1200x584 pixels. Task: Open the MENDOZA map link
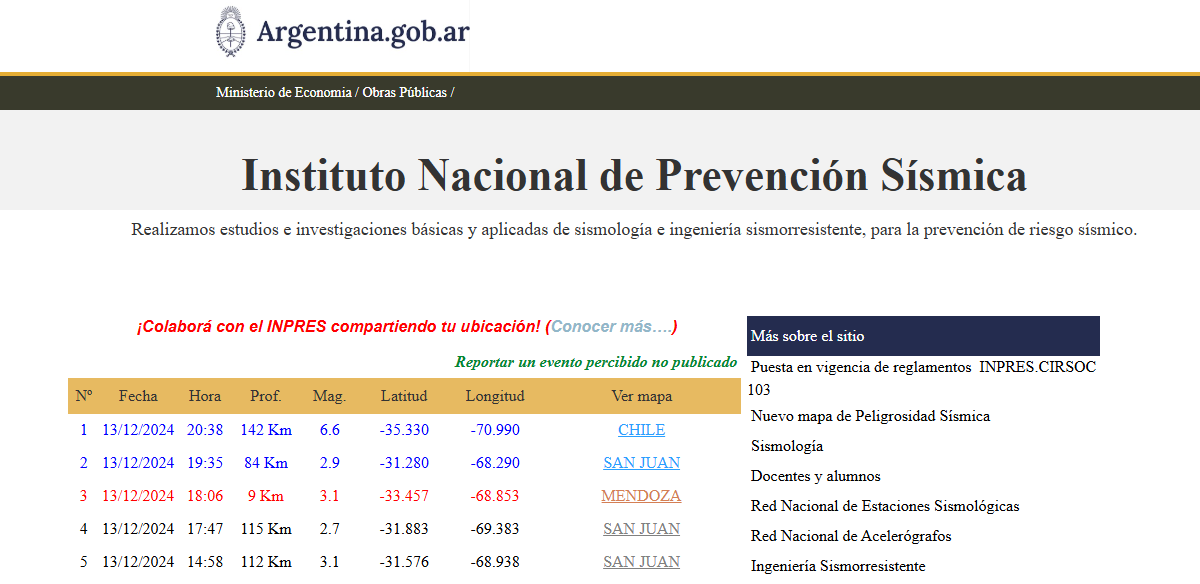[x=641, y=496]
